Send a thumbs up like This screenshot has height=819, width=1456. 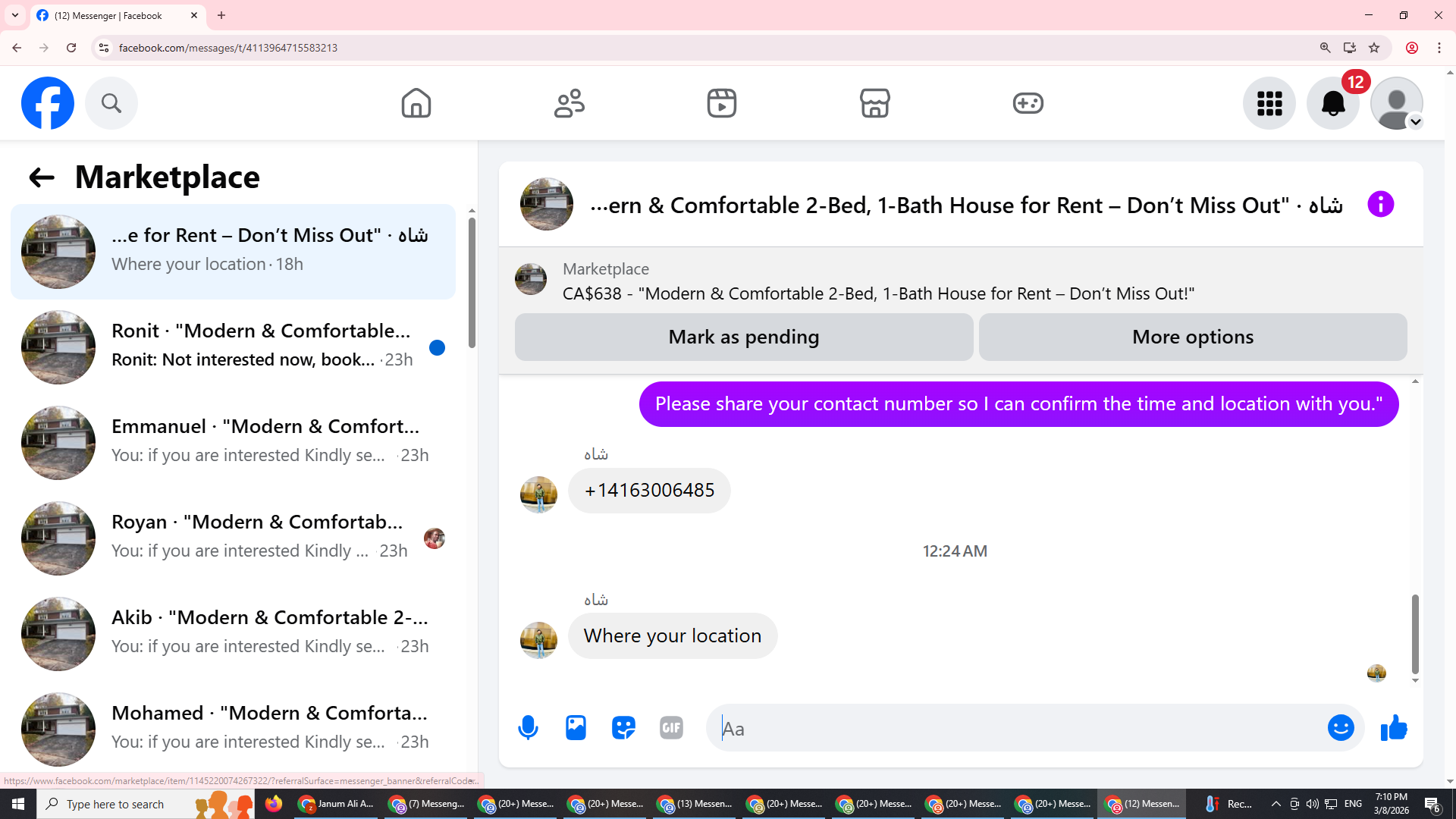[x=1394, y=728]
